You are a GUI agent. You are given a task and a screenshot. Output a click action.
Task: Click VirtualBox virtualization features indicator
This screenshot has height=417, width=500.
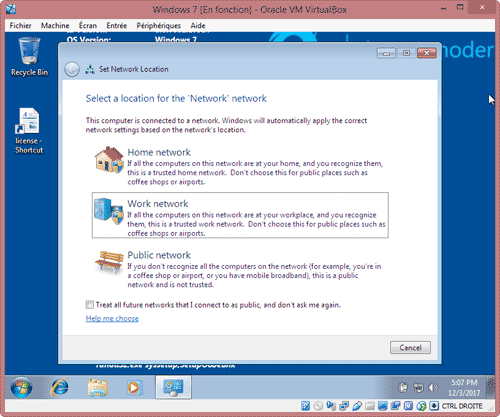408,406
